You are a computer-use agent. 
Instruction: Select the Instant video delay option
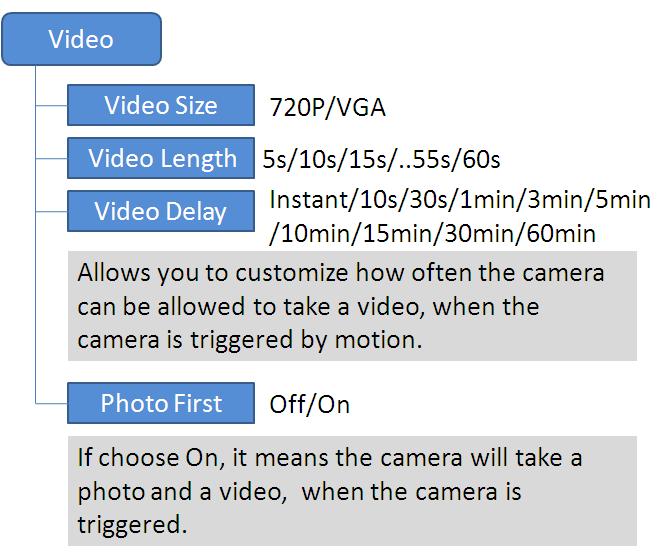308,200
